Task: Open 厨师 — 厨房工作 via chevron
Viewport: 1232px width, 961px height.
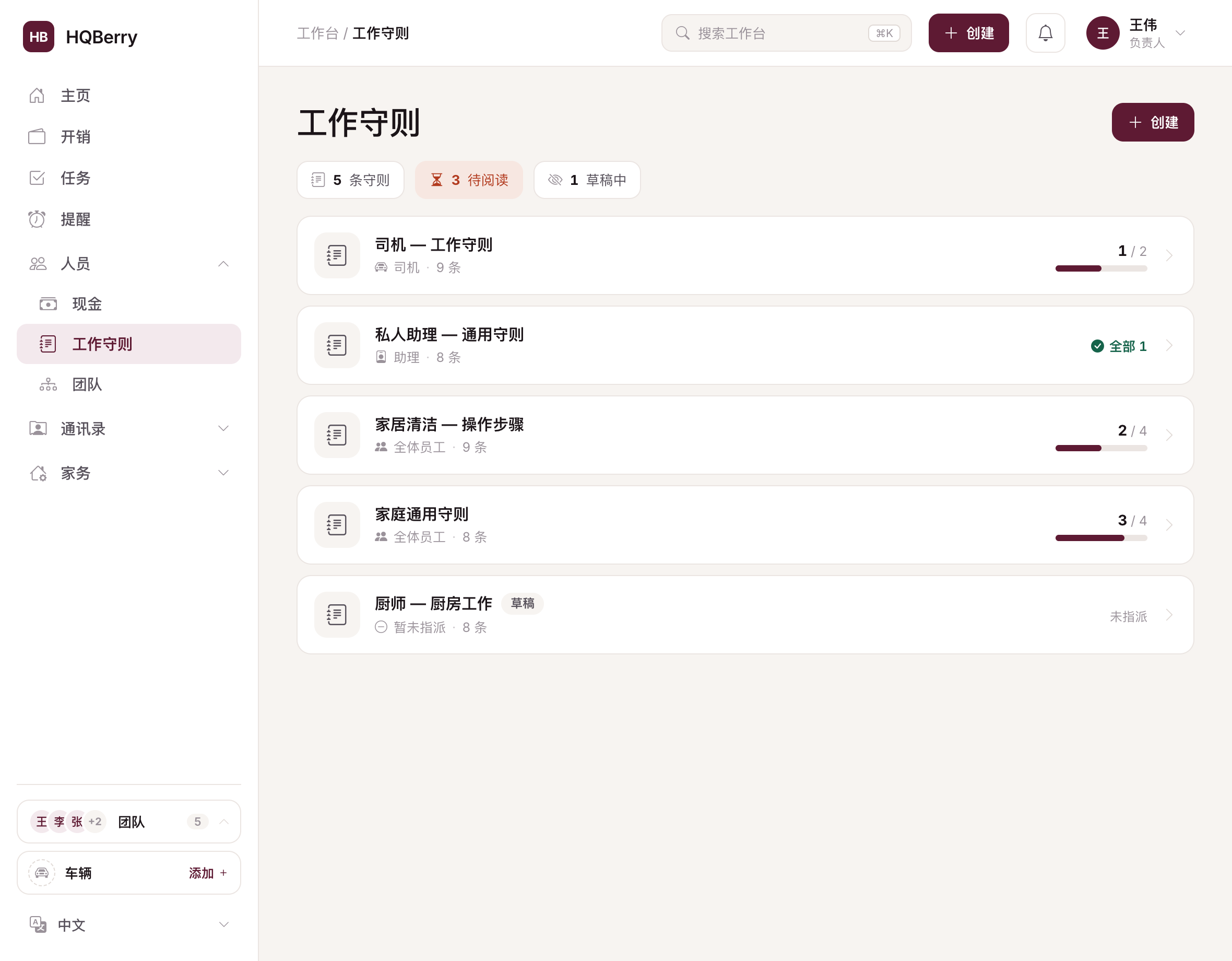Action: pyautogui.click(x=1169, y=615)
